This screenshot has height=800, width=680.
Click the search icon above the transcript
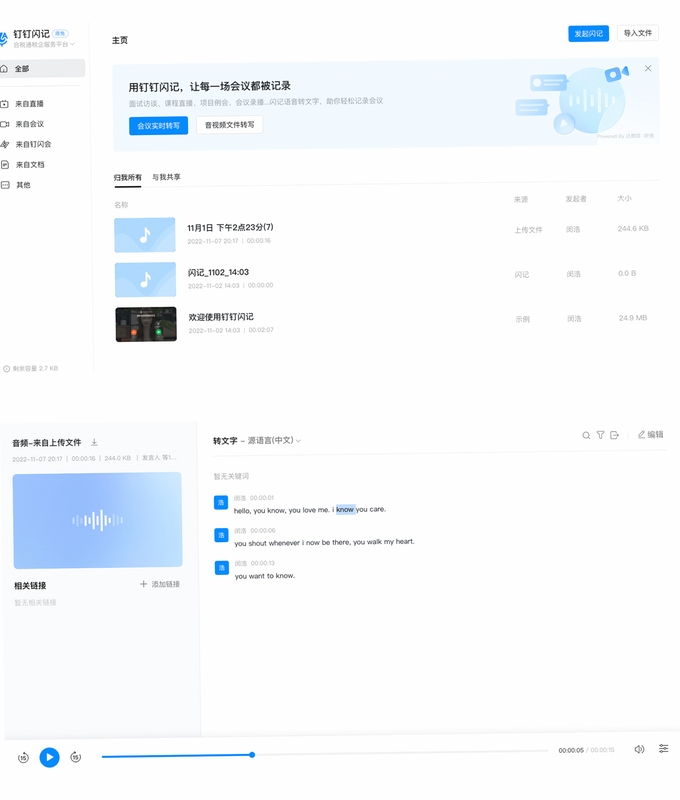pos(586,435)
